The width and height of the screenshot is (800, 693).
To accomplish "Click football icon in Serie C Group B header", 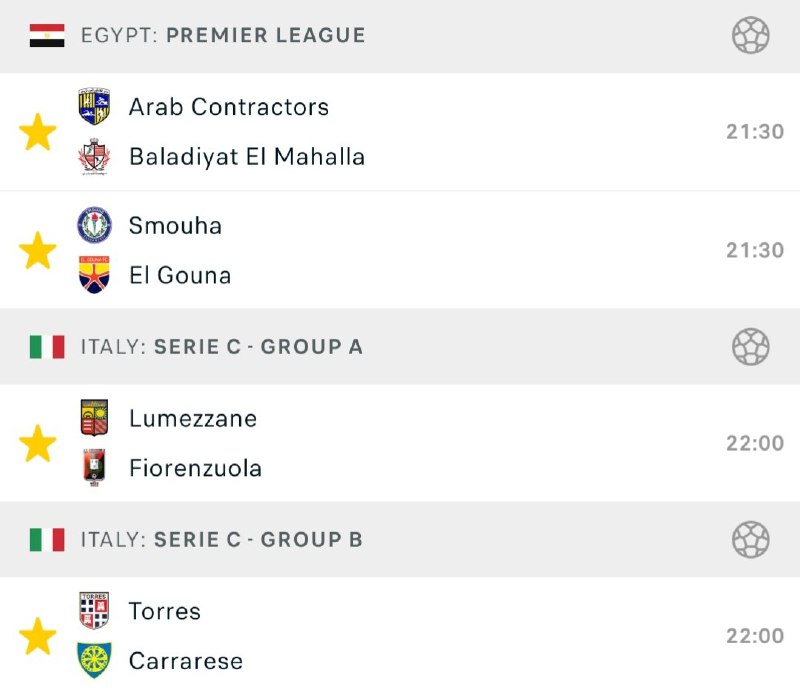I will tap(750, 540).
